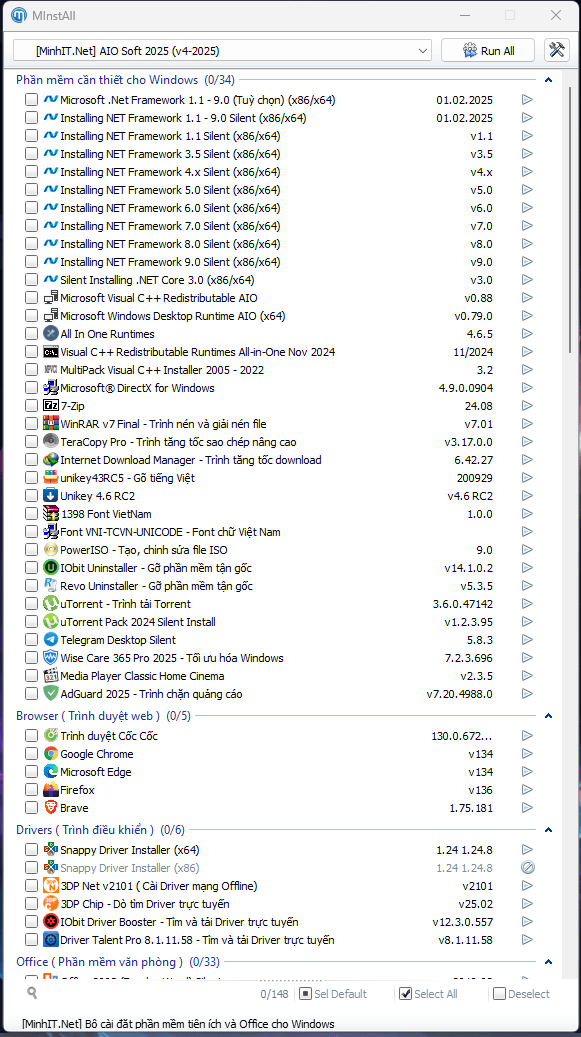
Task: Click the Media Player Classic icon
Action: [51, 676]
